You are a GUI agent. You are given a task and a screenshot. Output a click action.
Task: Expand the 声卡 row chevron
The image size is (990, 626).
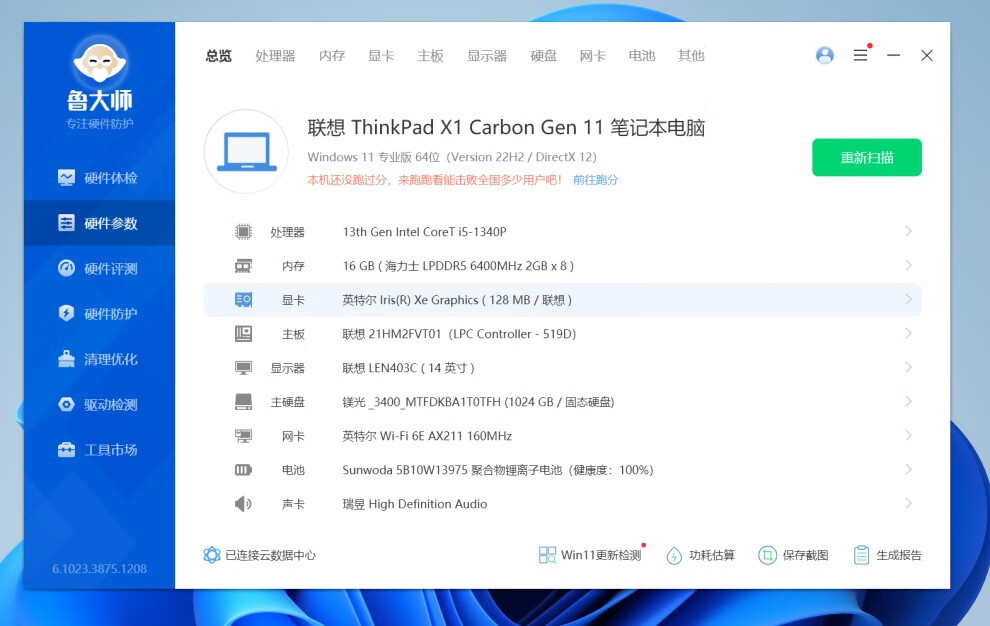tap(909, 503)
